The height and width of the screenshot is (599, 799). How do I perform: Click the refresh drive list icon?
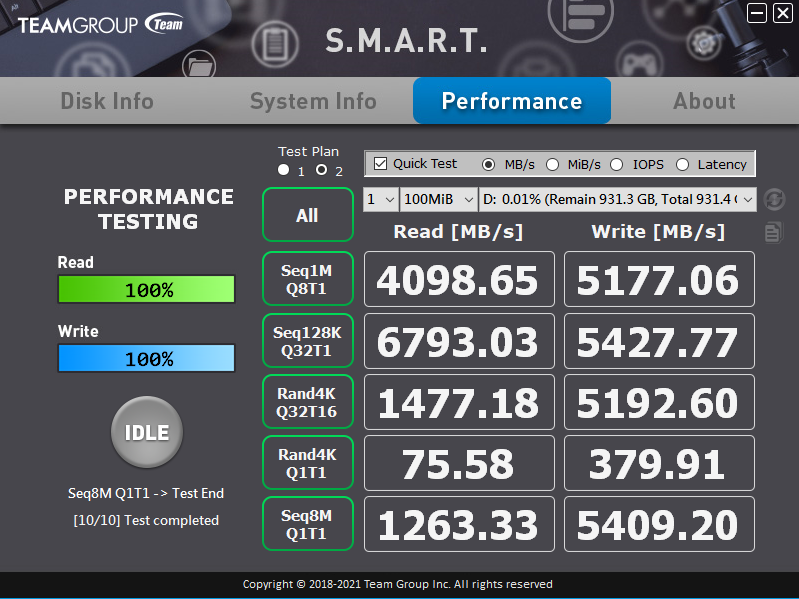772,199
